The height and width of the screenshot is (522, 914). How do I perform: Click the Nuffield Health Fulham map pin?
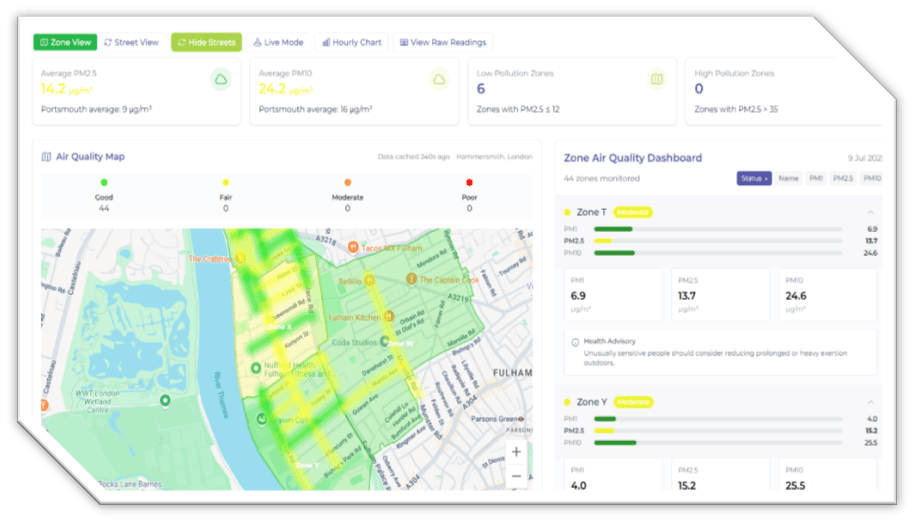click(x=255, y=368)
